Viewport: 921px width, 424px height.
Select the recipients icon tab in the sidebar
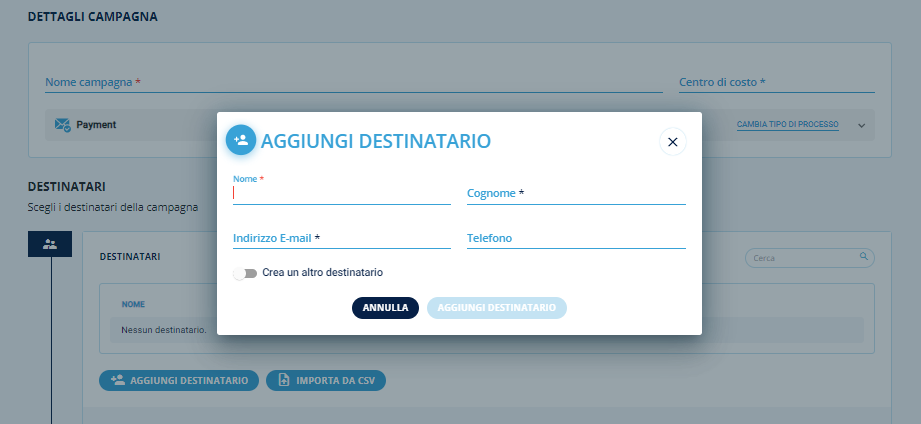coord(50,244)
